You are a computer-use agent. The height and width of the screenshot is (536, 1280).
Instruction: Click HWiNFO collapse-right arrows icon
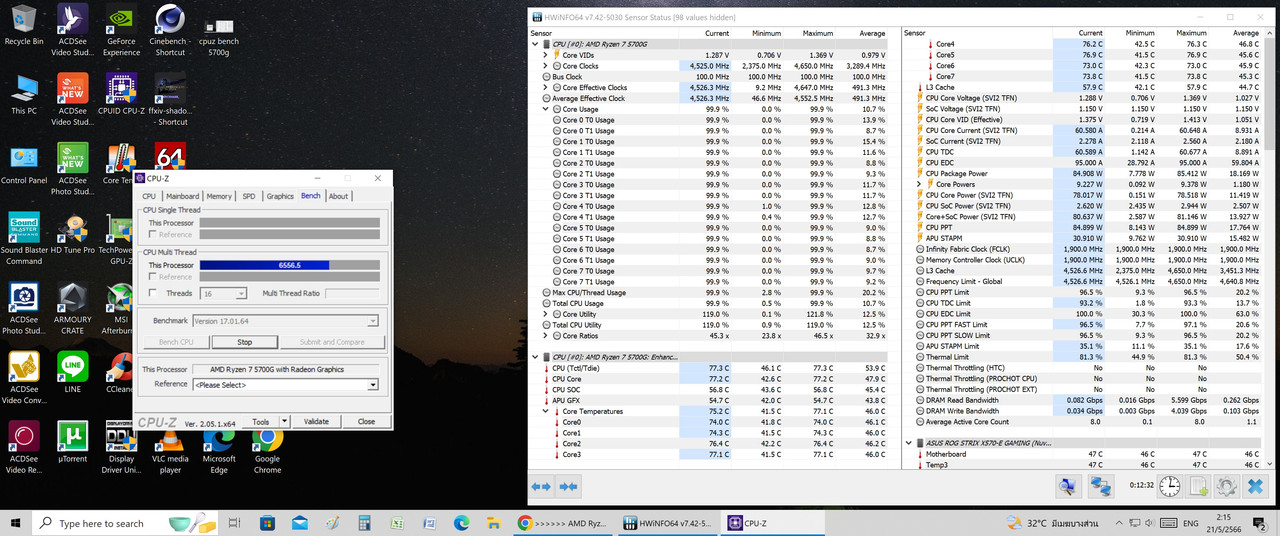point(568,486)
